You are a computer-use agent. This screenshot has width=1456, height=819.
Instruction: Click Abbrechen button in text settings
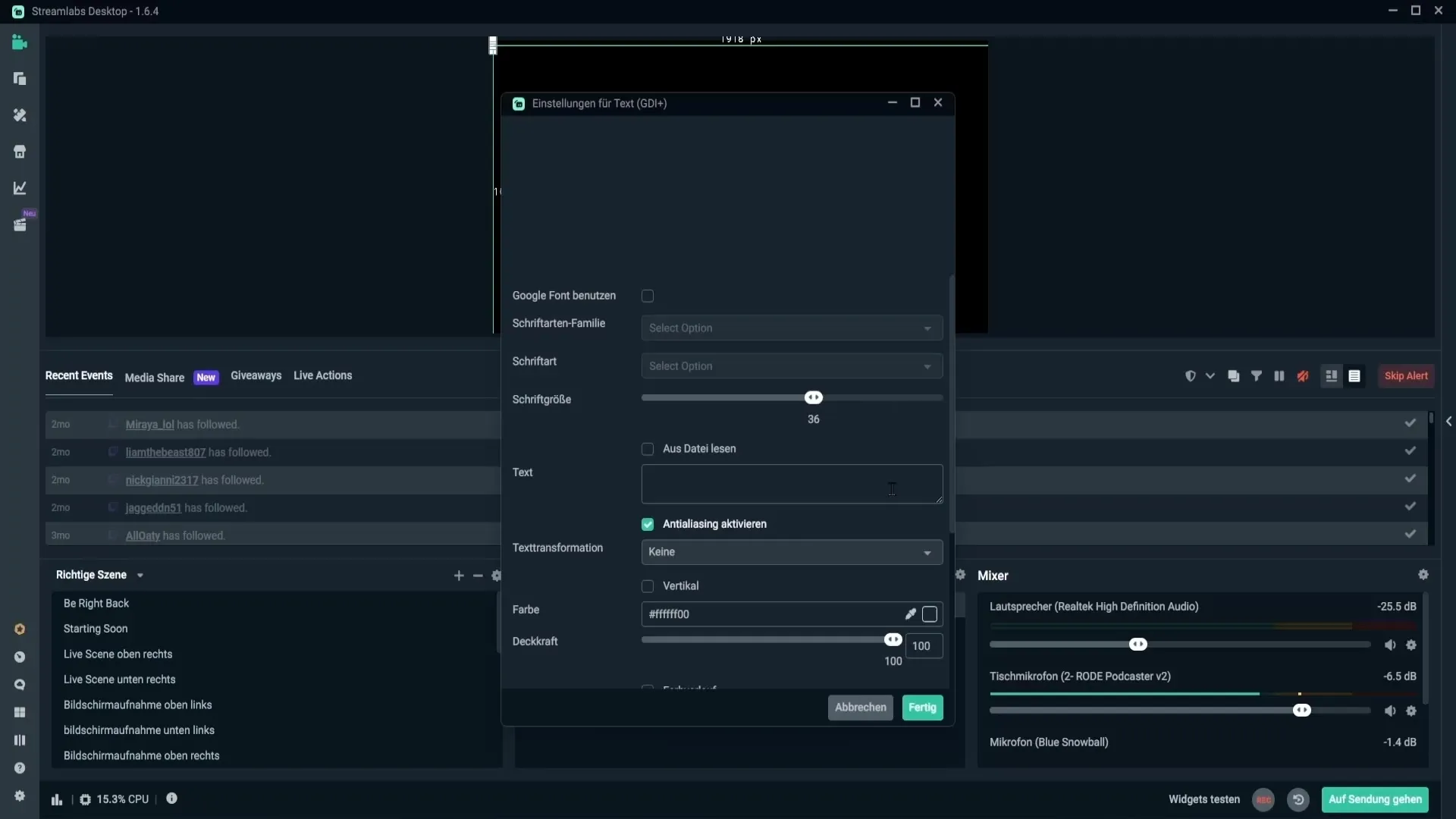click(x=861, y=708)
